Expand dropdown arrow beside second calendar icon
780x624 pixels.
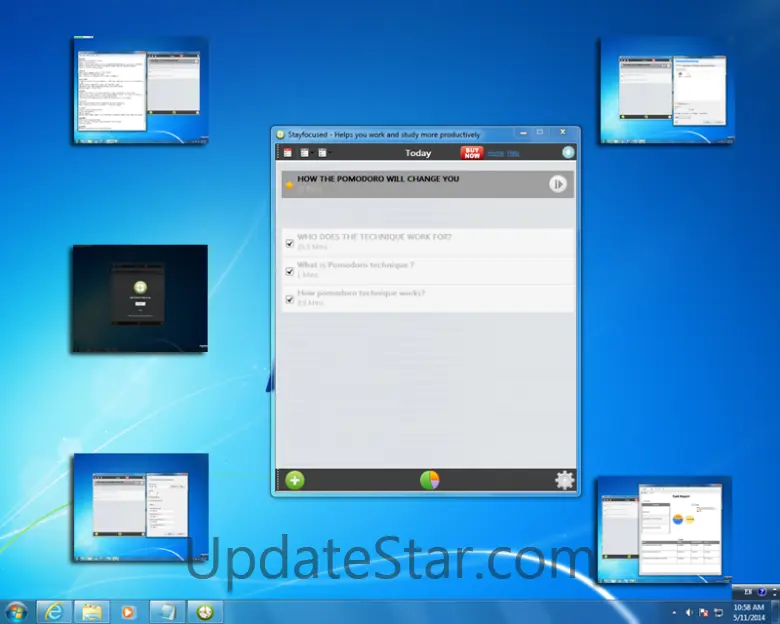click(x=311, y=153)
